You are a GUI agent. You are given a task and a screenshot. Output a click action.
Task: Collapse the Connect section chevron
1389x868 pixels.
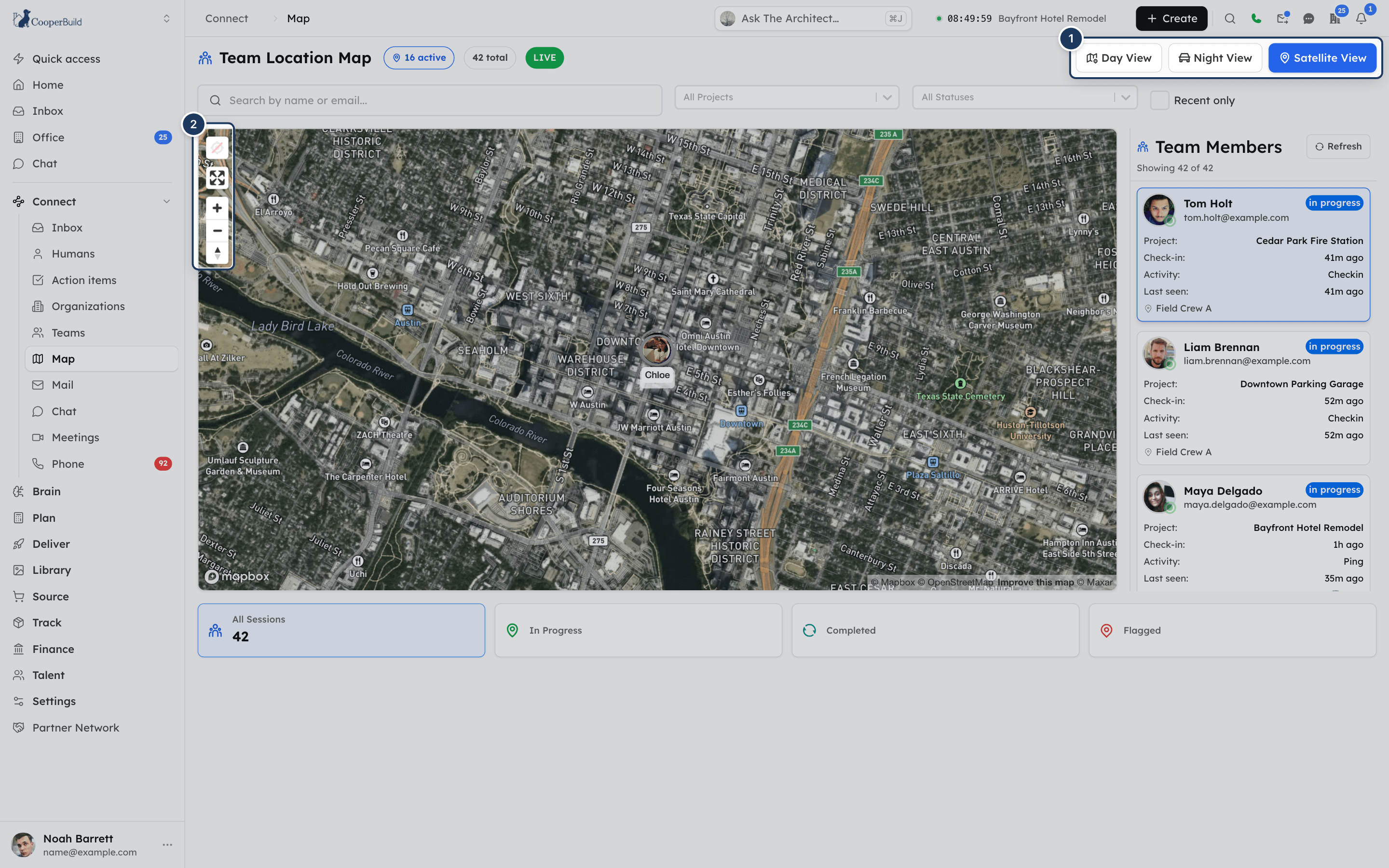click(x=166, y=202)
